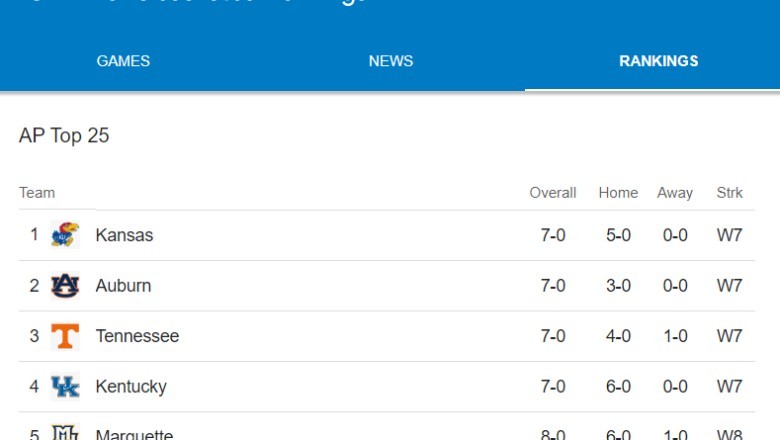Viewport: 780px width, 440px height.
Task: Click the Strk column header
Action: pyautogui.click(x=729, y=193)
